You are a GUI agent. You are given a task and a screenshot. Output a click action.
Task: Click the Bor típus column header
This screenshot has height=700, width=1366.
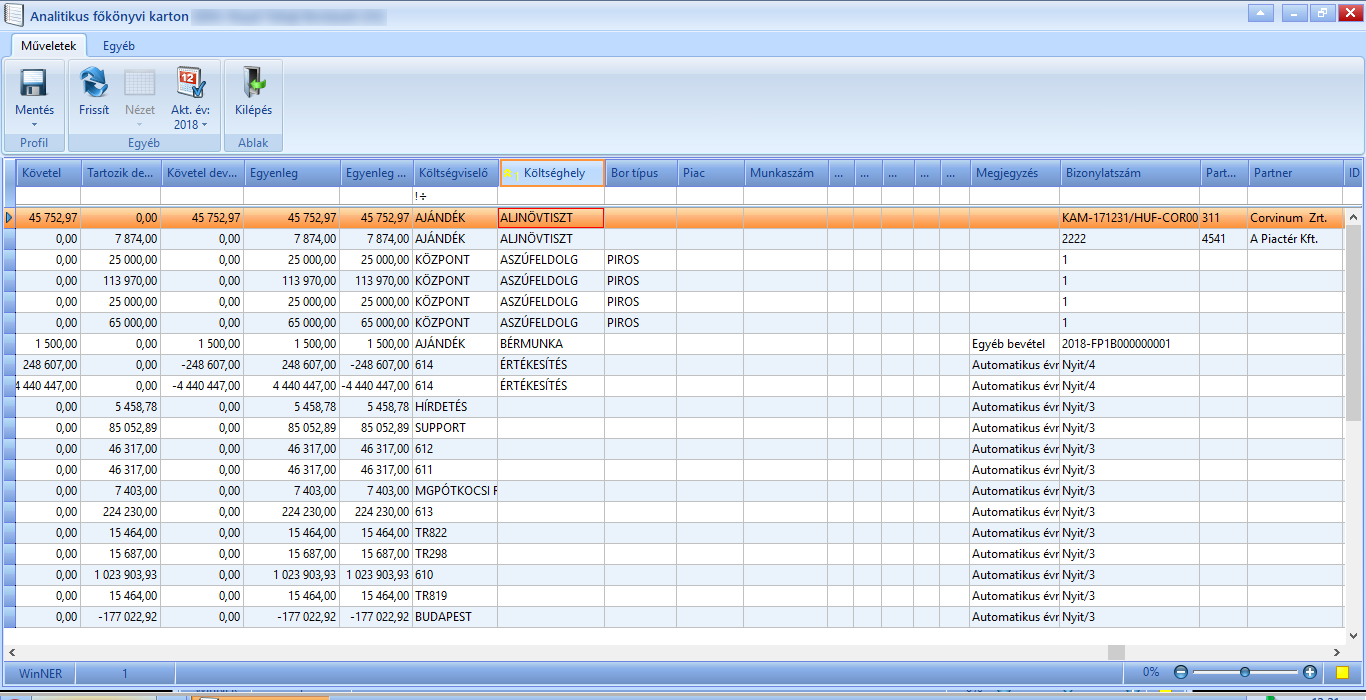point(641,173)
